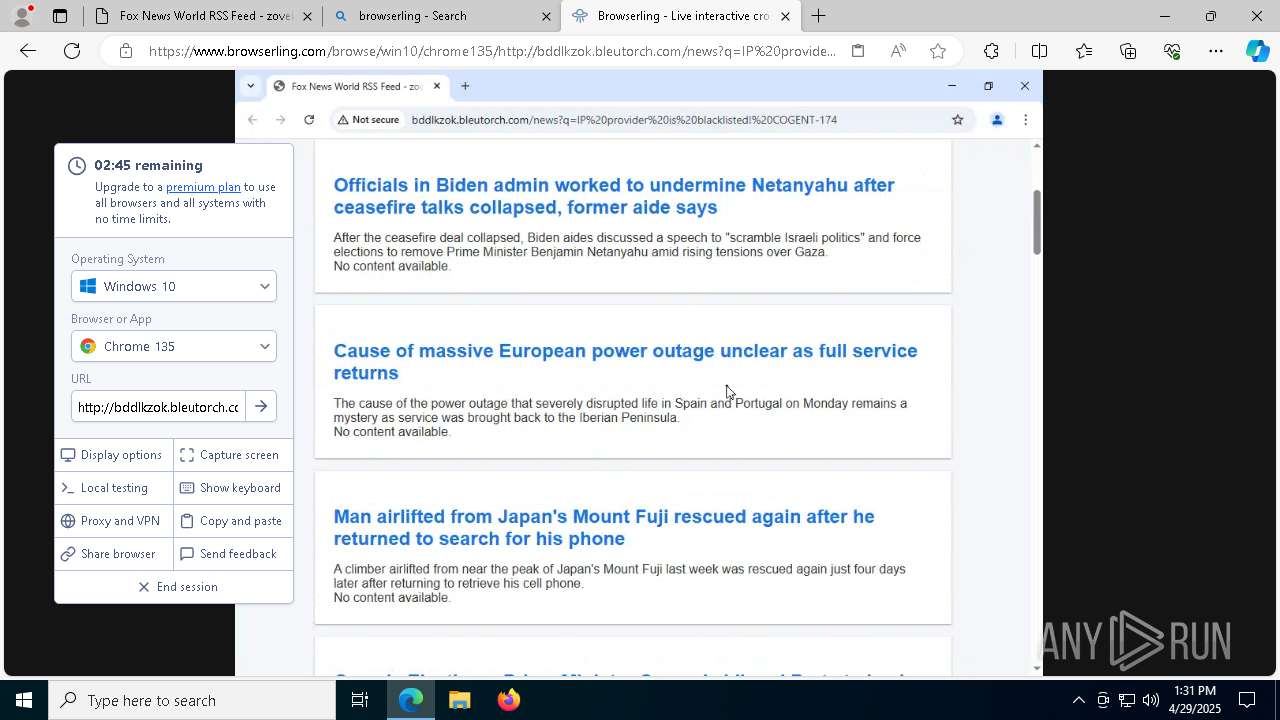This screenshot has width=1280, height=720.
Task: Open Local testing
Action: point(112,488)
